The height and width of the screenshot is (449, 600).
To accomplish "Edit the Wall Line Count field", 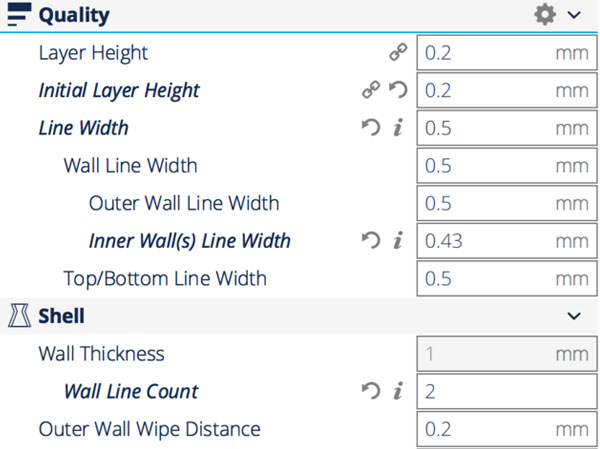I will (505, 391).
